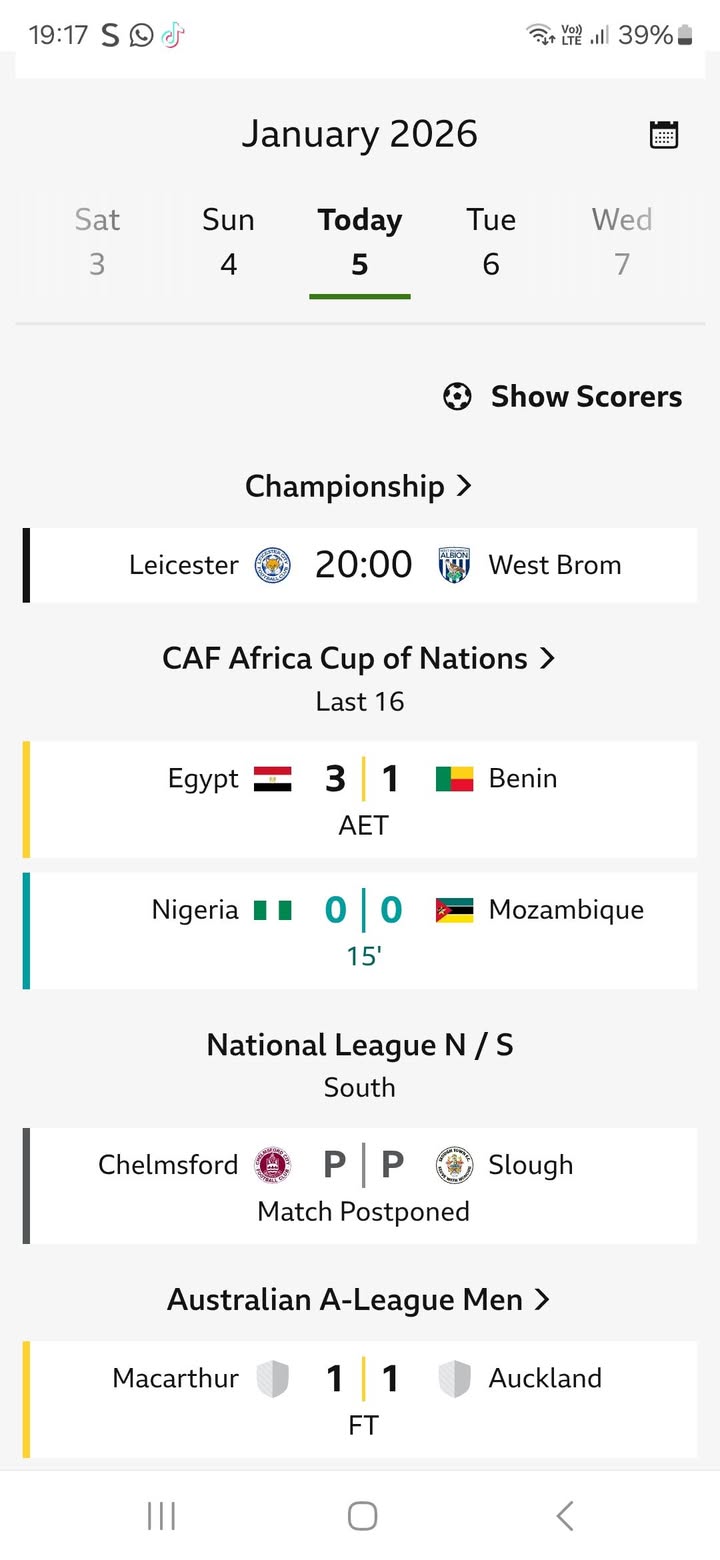Tap the West Brom Albion crest

[454, 565]
